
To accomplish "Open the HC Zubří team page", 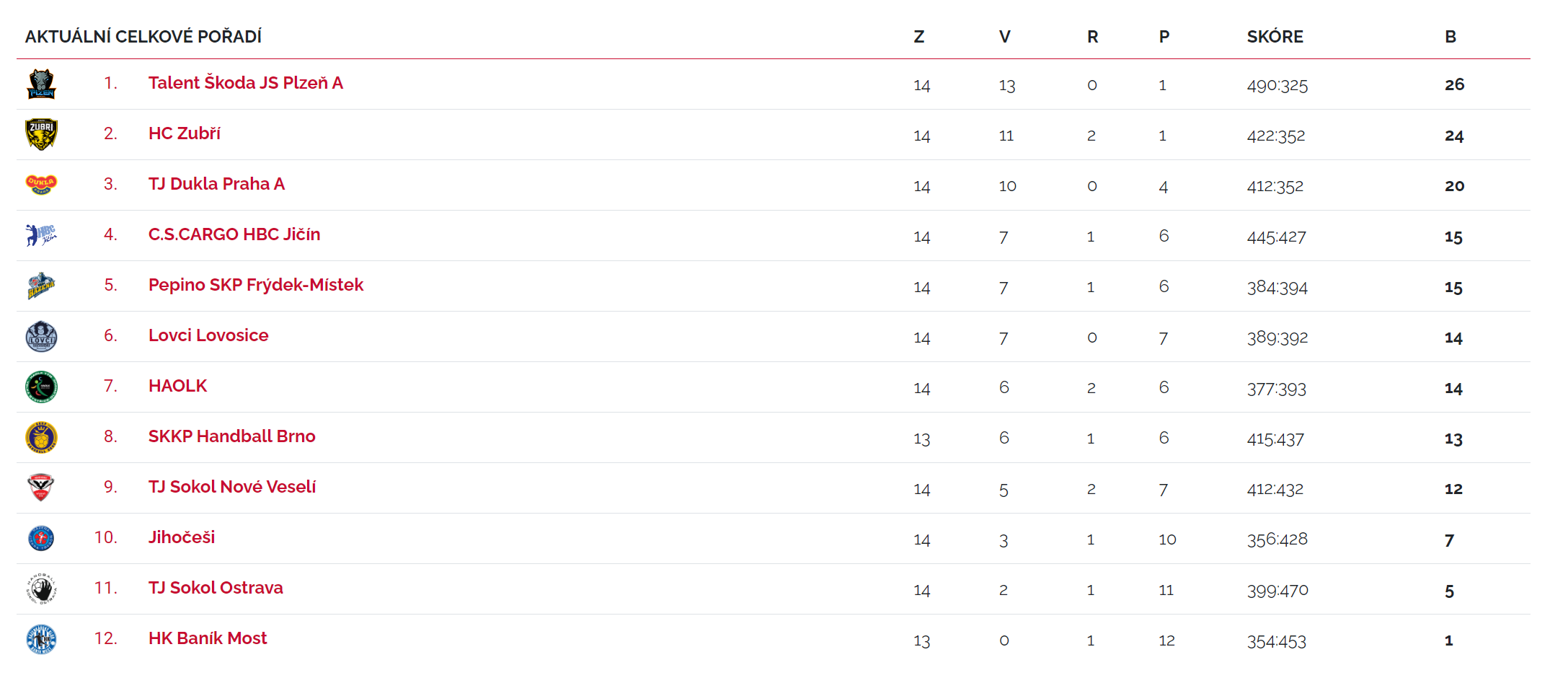I will coord(184,133).
